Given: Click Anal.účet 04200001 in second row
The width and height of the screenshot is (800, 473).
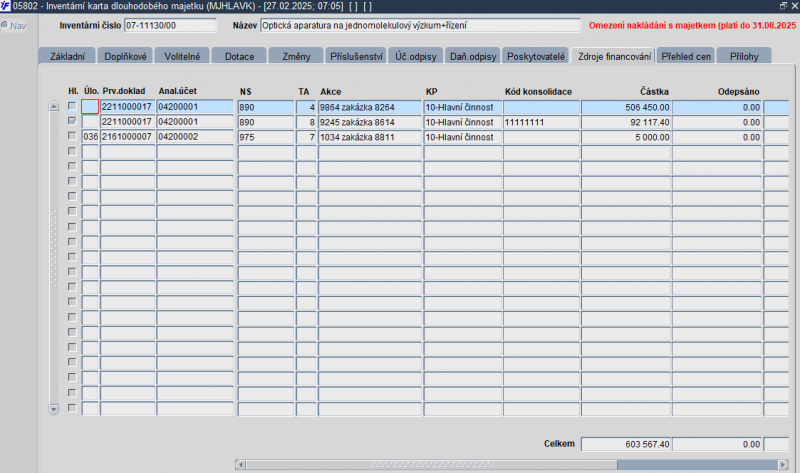Looking at the screenshot, I should 194,121.
